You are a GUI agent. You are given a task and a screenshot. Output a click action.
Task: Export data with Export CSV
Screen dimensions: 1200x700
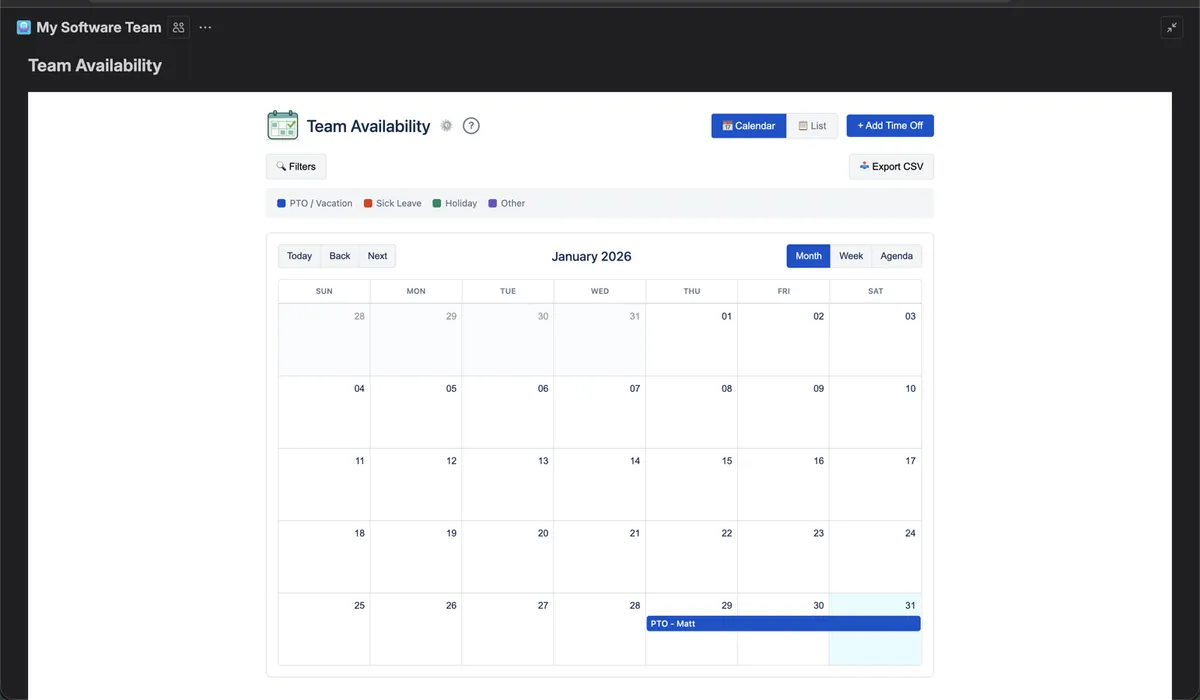(x=891, y=167)
